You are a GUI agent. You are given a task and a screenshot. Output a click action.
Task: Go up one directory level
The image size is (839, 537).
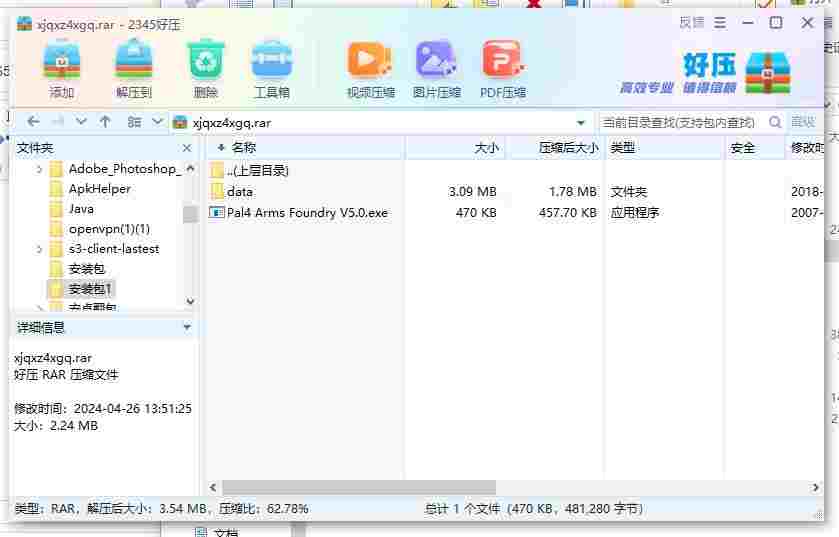(105, 122)
